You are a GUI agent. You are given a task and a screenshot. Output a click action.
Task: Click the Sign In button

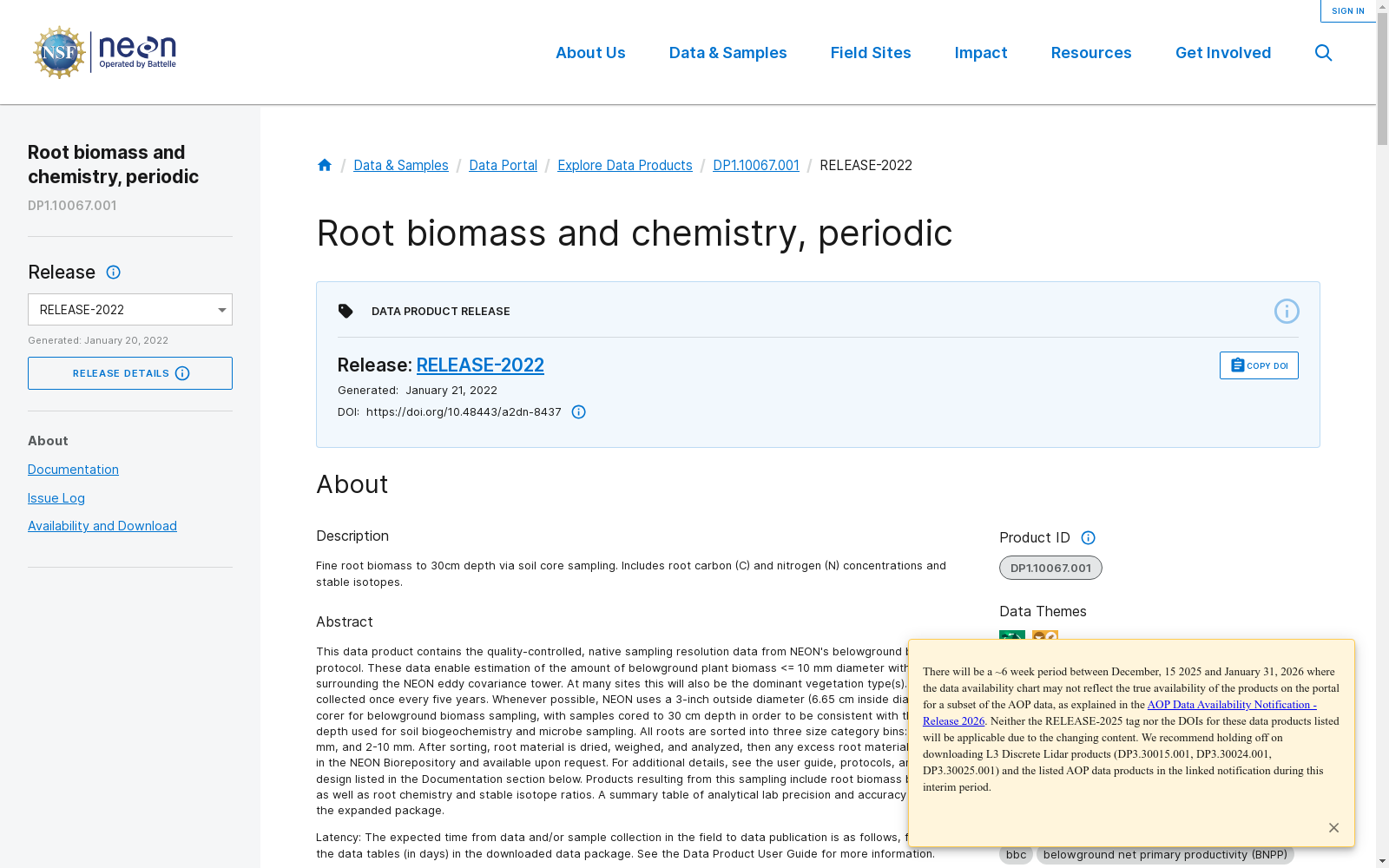tap(1348, 11)
